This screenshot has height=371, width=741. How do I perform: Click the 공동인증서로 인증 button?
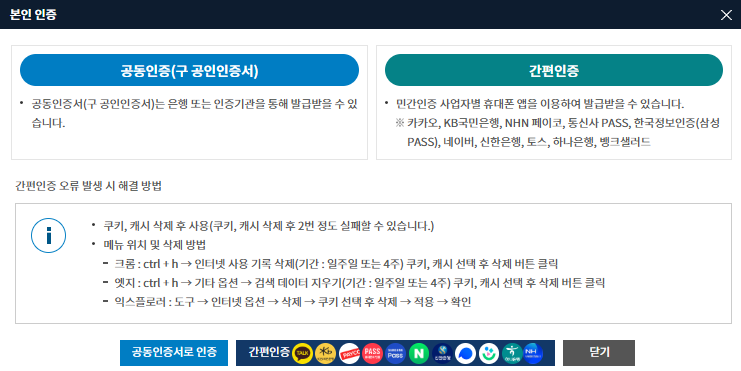(174, 353)
